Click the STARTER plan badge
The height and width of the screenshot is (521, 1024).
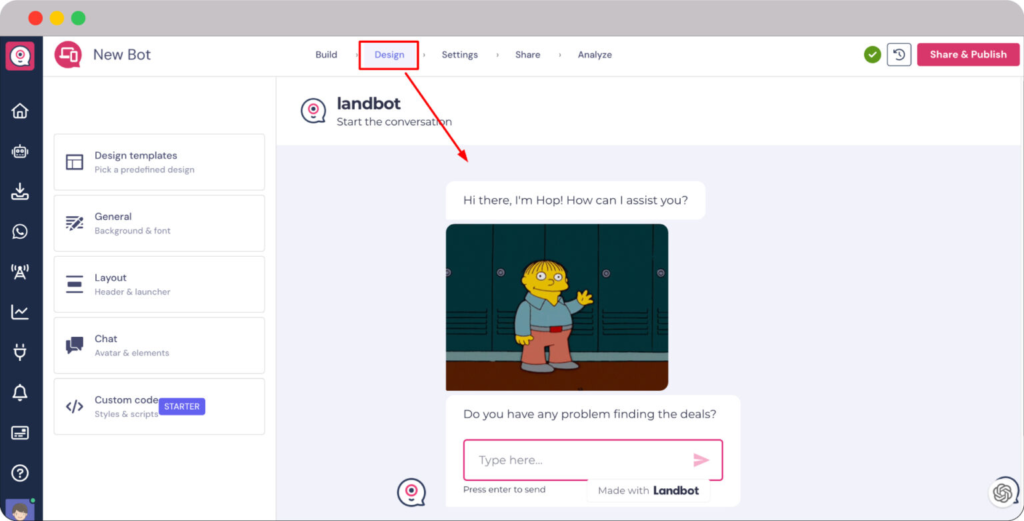182,406
